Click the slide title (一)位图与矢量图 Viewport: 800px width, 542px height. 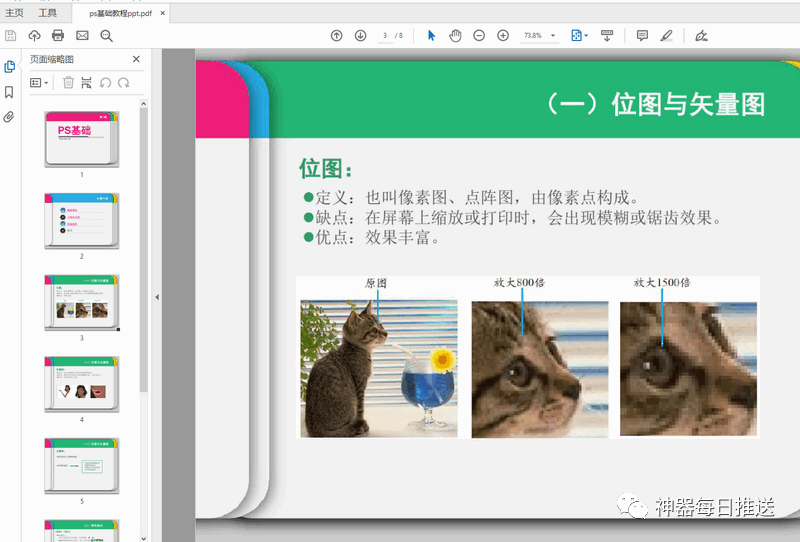click(656, 104)
